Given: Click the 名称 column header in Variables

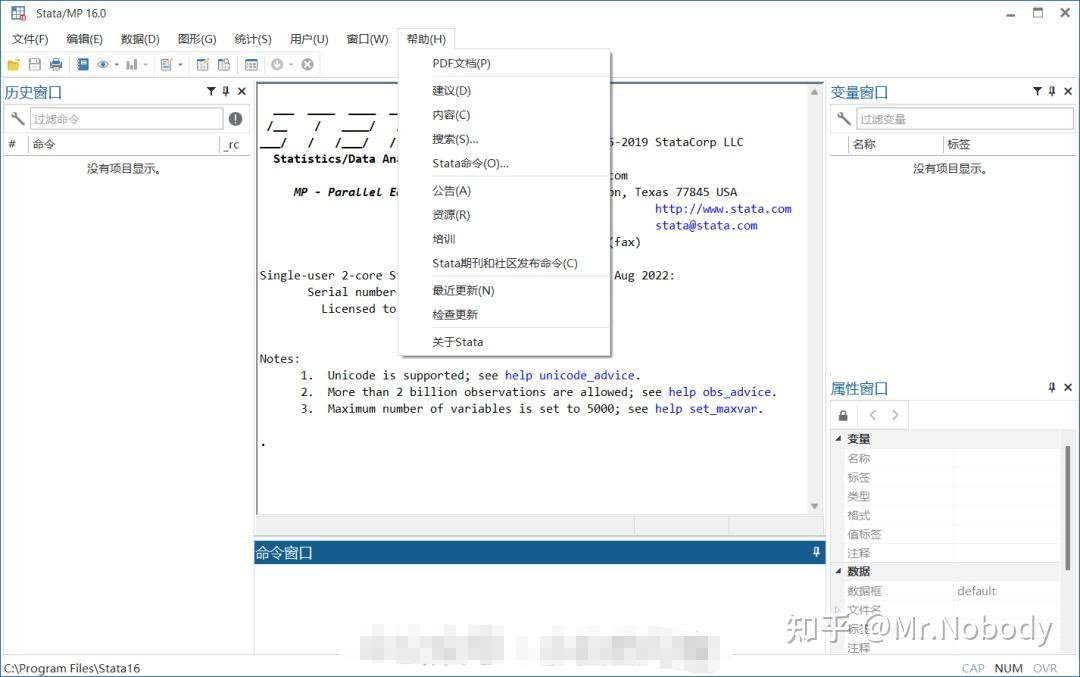Looking at the screenshot, I should point(864,144).
